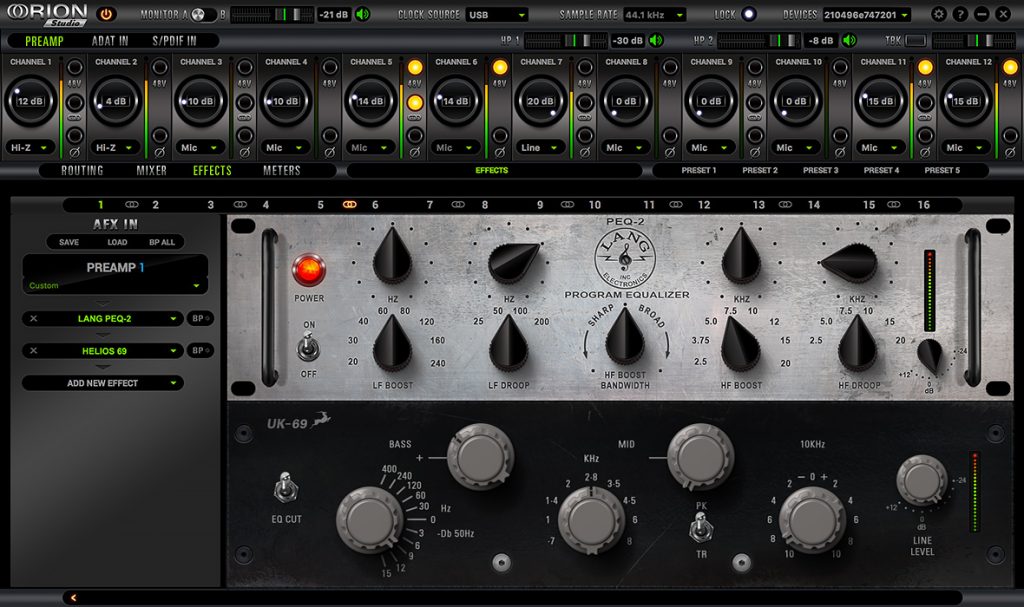Click the LOAD button in AFX IN

point(118,242)
